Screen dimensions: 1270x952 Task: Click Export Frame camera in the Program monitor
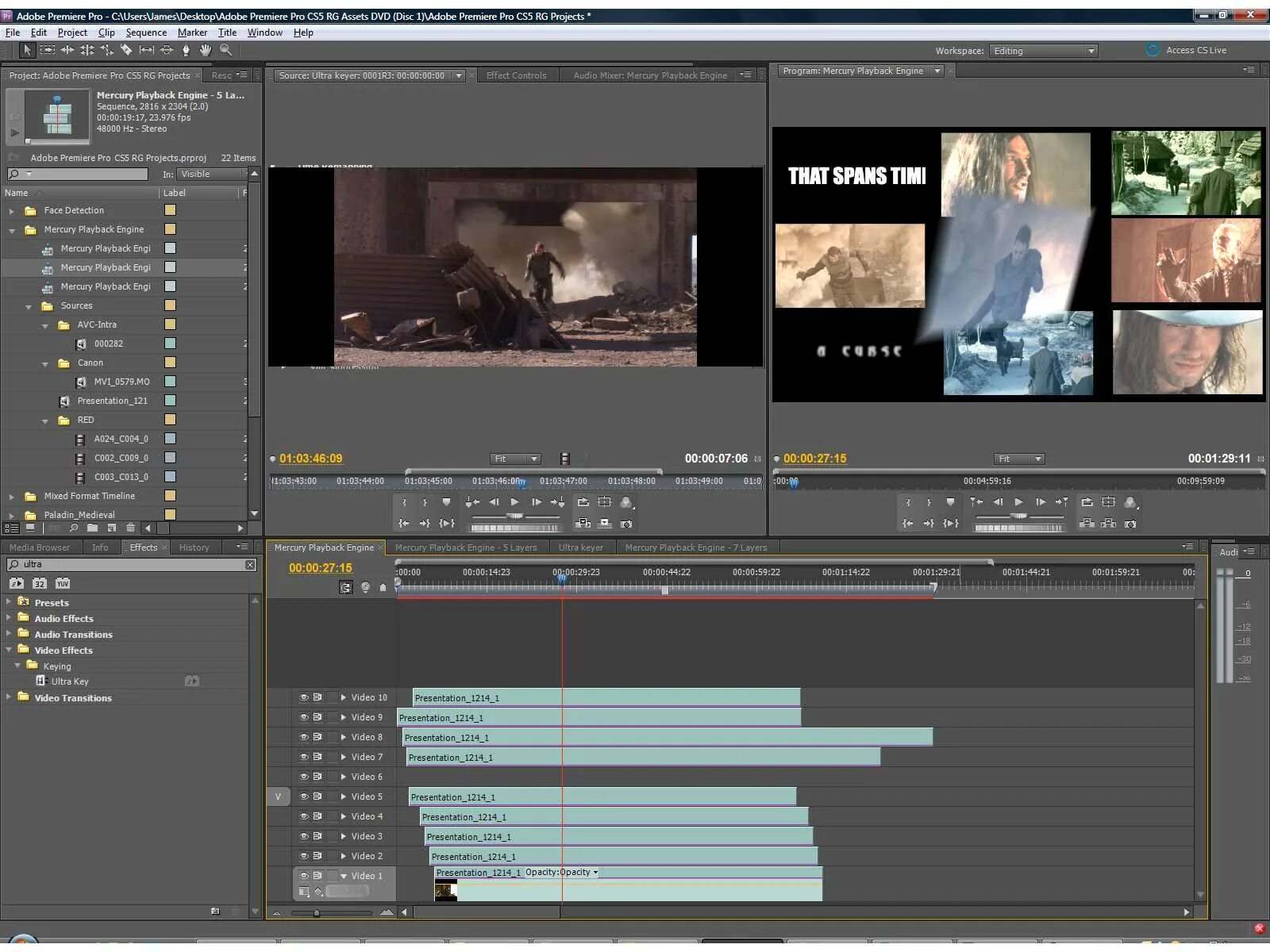[1130, 524]
